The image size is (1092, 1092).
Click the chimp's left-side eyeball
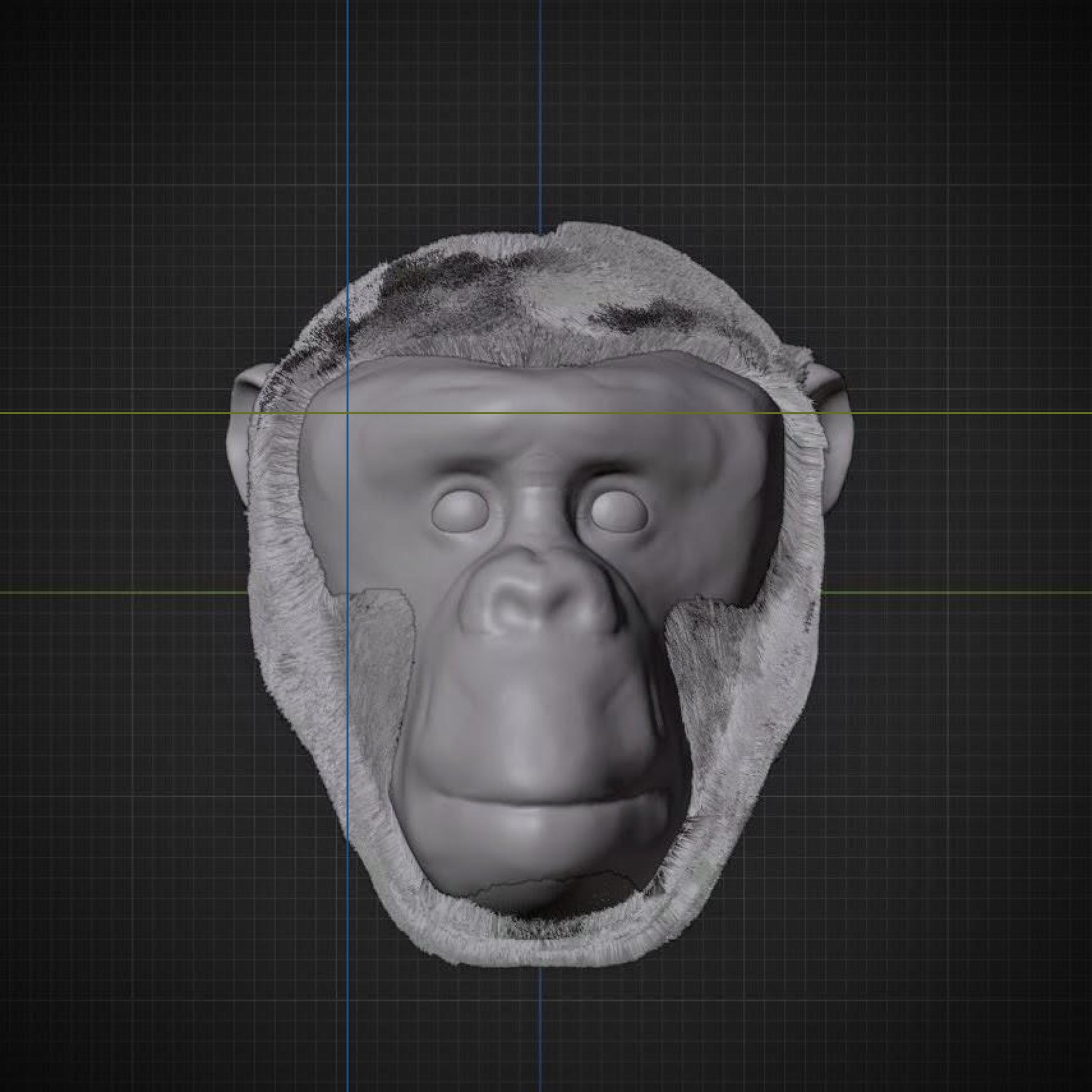point(460,512)
